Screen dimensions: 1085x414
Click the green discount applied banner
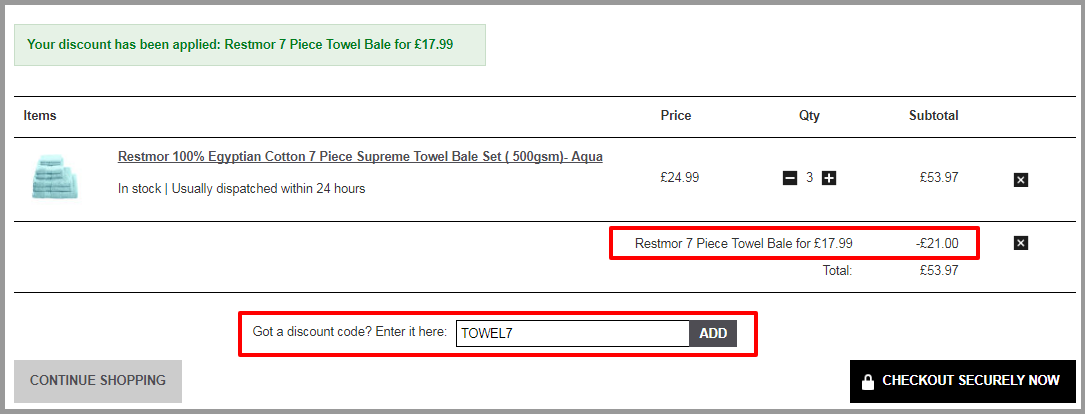point(250,45)
